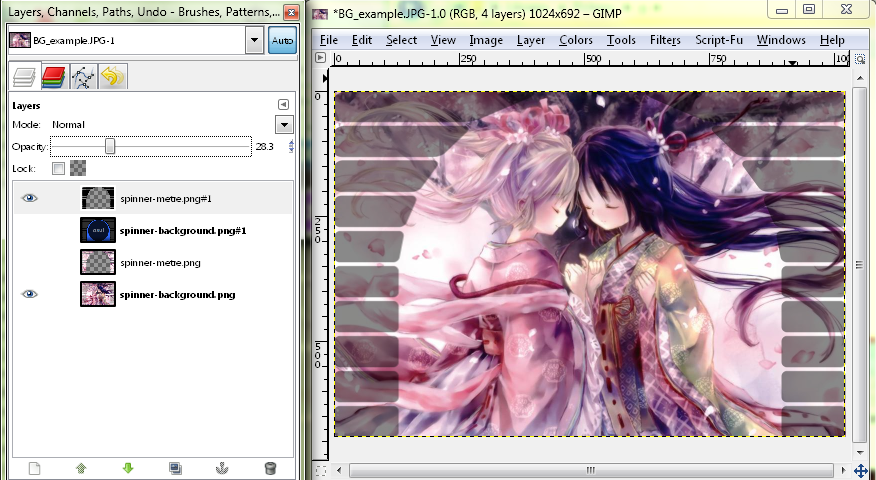Select the opacity value field 28.3
876x480 pixels.
(x=265, y=146)
